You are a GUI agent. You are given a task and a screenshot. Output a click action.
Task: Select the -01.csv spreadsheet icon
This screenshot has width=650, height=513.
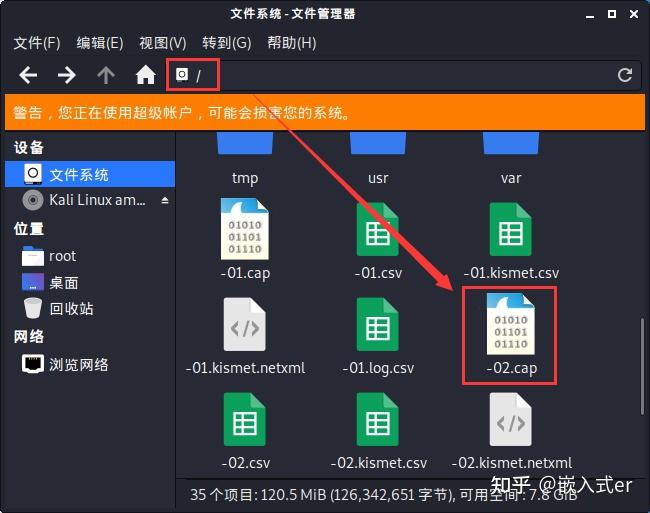378,229
